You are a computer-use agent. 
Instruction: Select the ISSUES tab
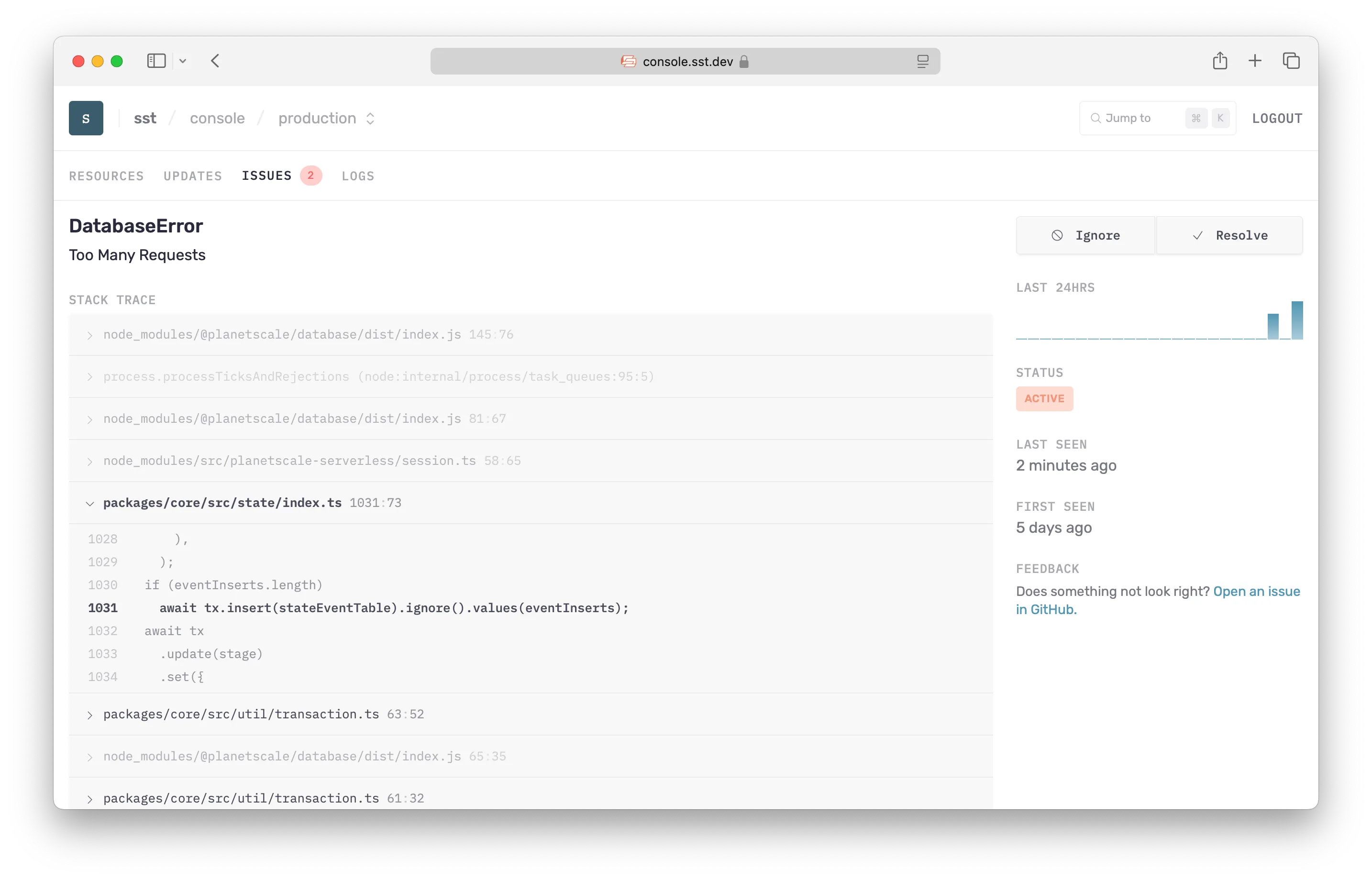pyautogui.click(x=267, y=176)
